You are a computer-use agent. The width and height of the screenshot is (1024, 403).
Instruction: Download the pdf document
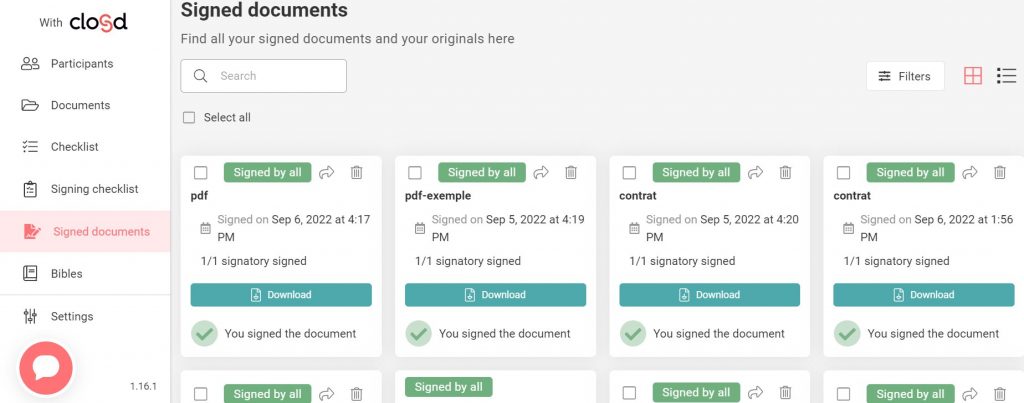281,295
